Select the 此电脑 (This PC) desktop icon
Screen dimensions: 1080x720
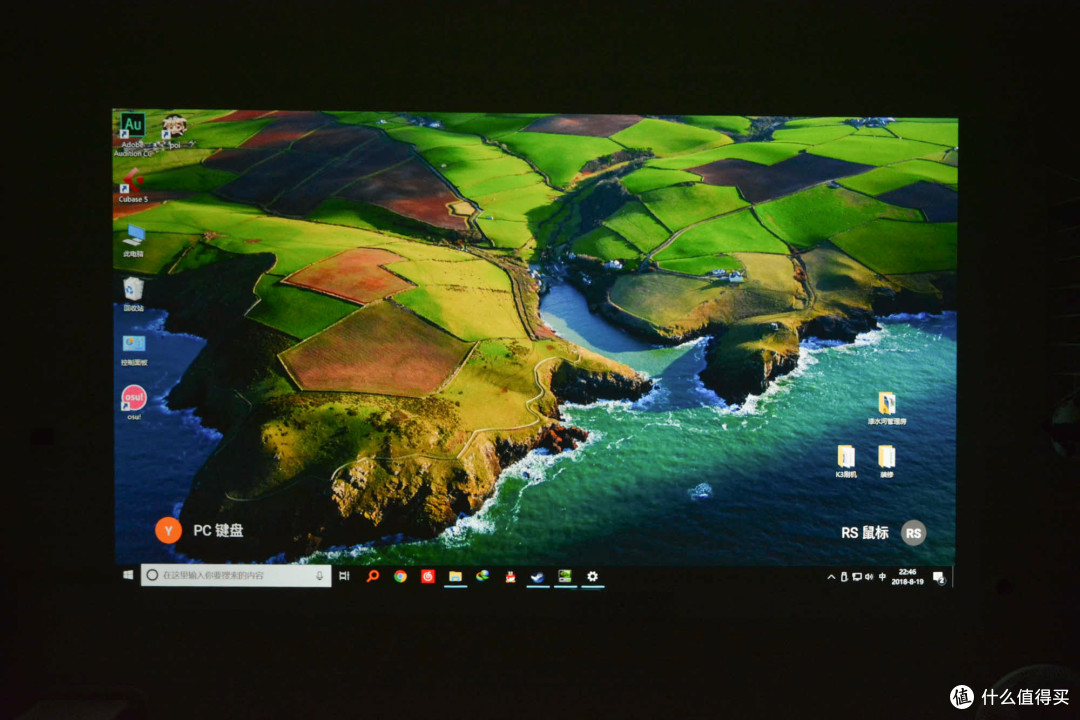[134, 241]
